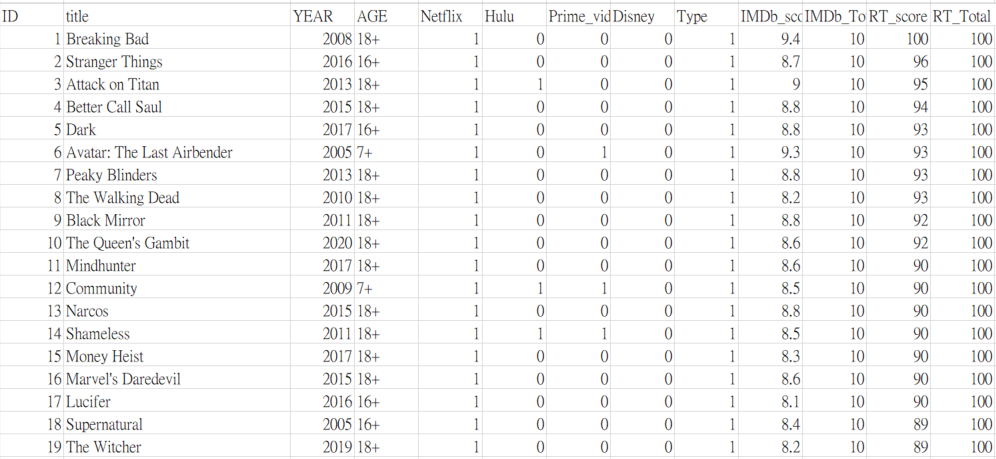Click the Netflix column header
This screenshot has height=459, width=996.
point(450,17)
